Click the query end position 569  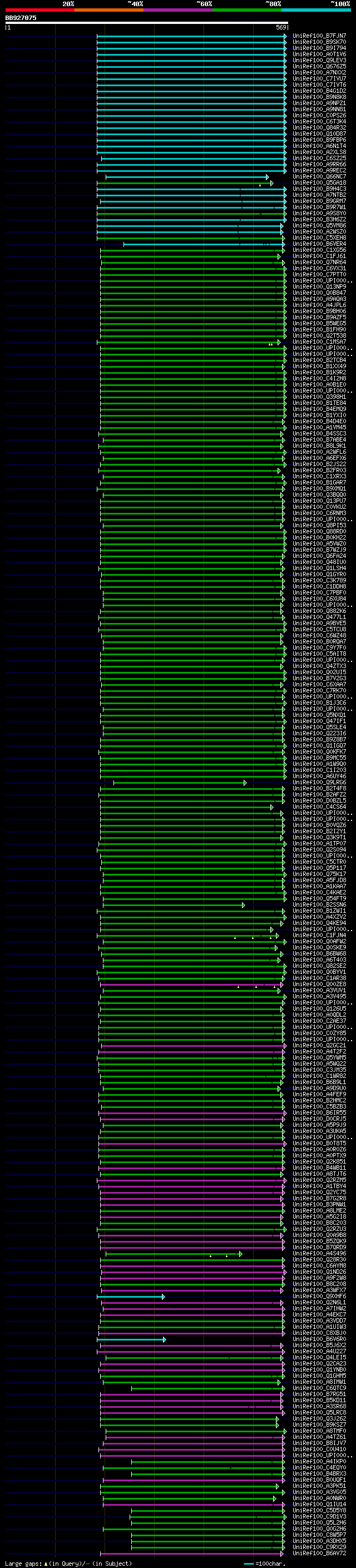point(280,27)
